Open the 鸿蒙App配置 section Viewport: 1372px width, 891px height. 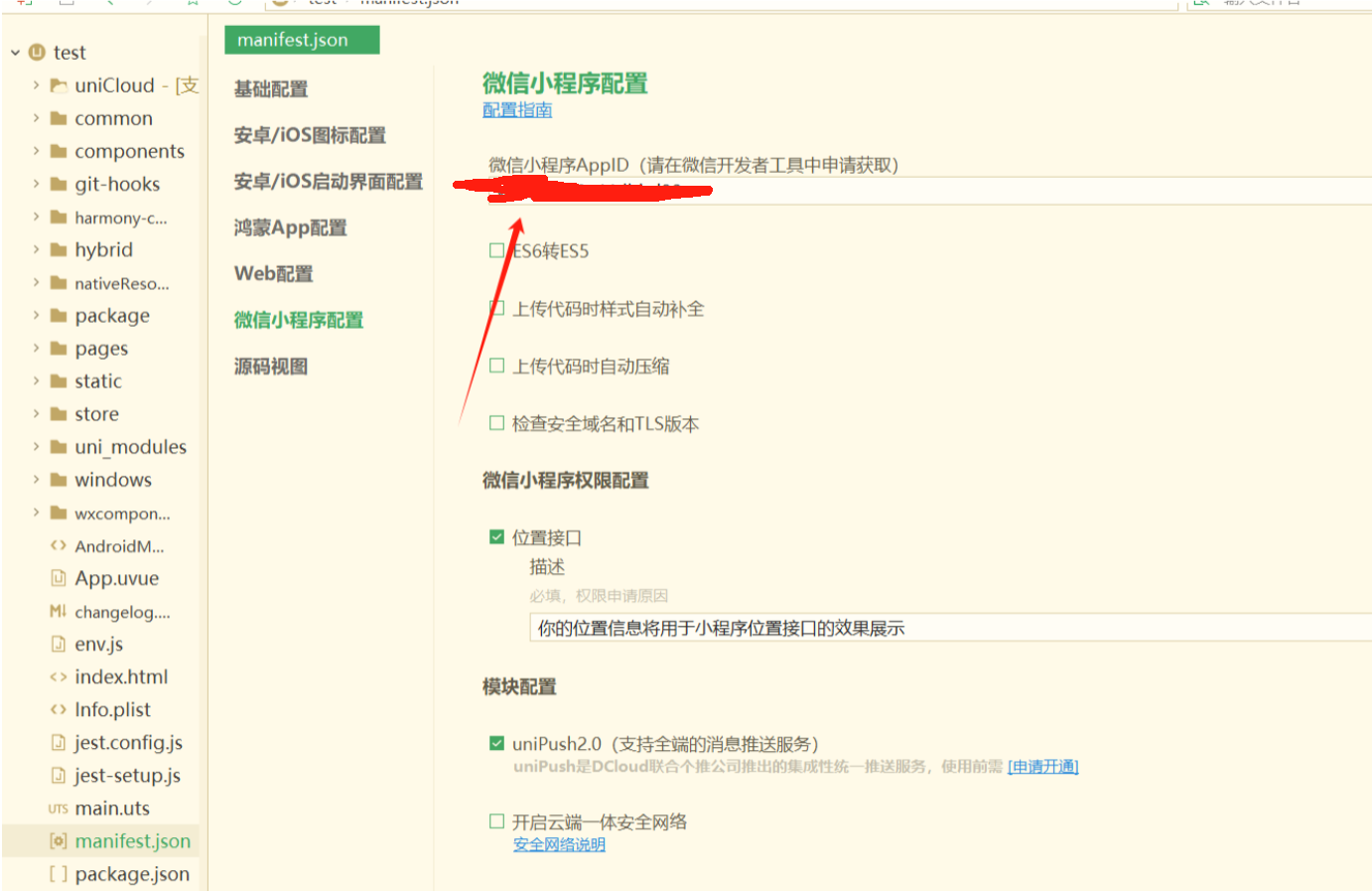click(291, 227)
